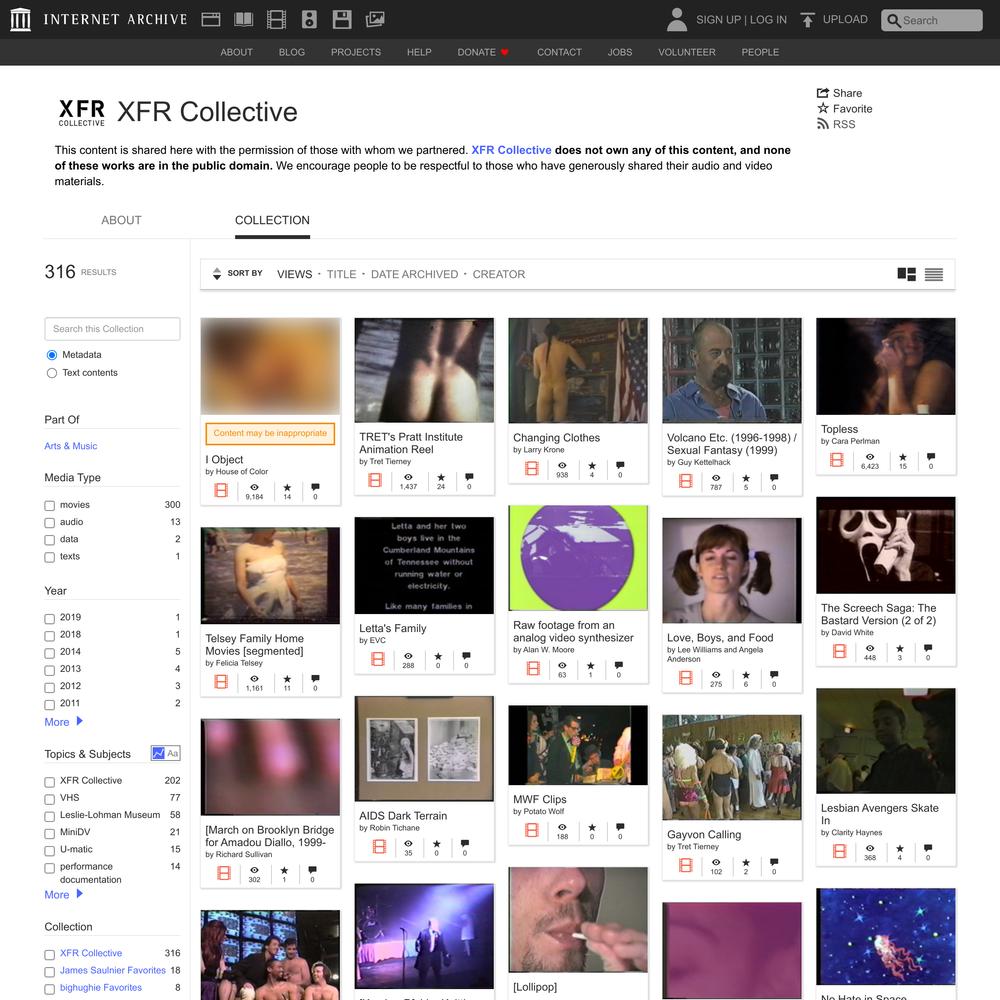Click the XFR Collective logo image
Viewport: 1000px width, 1000px height.
[x=82, y=112]
